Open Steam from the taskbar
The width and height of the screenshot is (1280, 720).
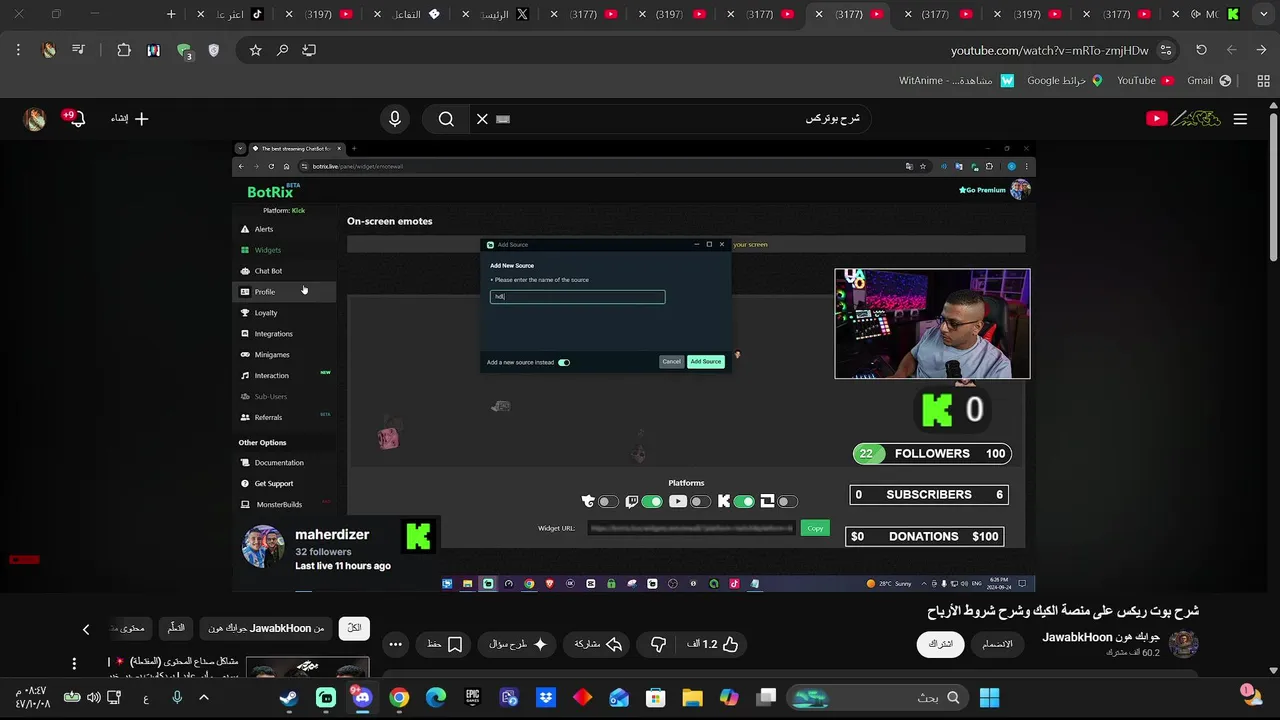pos(289,698)
